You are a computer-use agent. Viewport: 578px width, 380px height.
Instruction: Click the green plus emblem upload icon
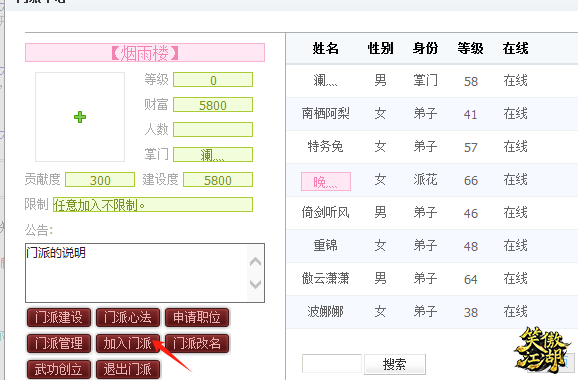[80, 117]
